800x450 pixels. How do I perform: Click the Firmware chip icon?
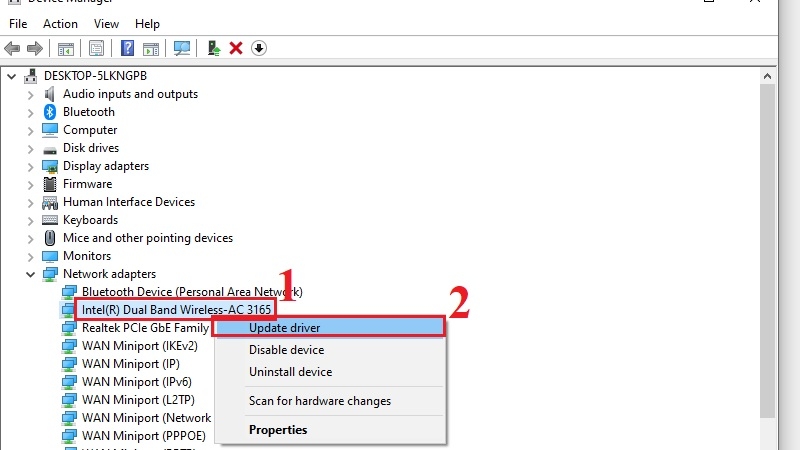click(x=49, y=184)
